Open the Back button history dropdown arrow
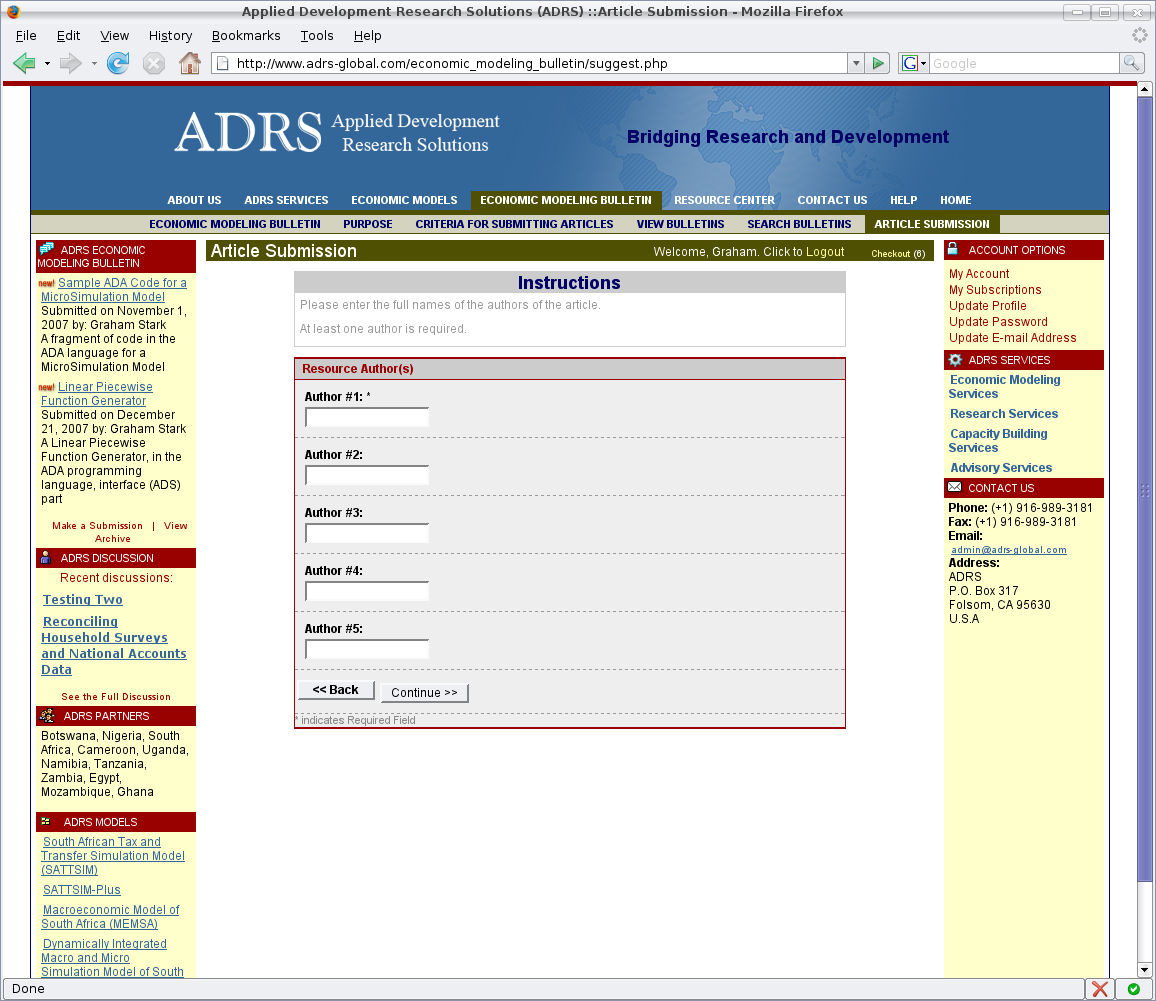This screenshot has width=1156, height=1001. click(x=47, y=64)
